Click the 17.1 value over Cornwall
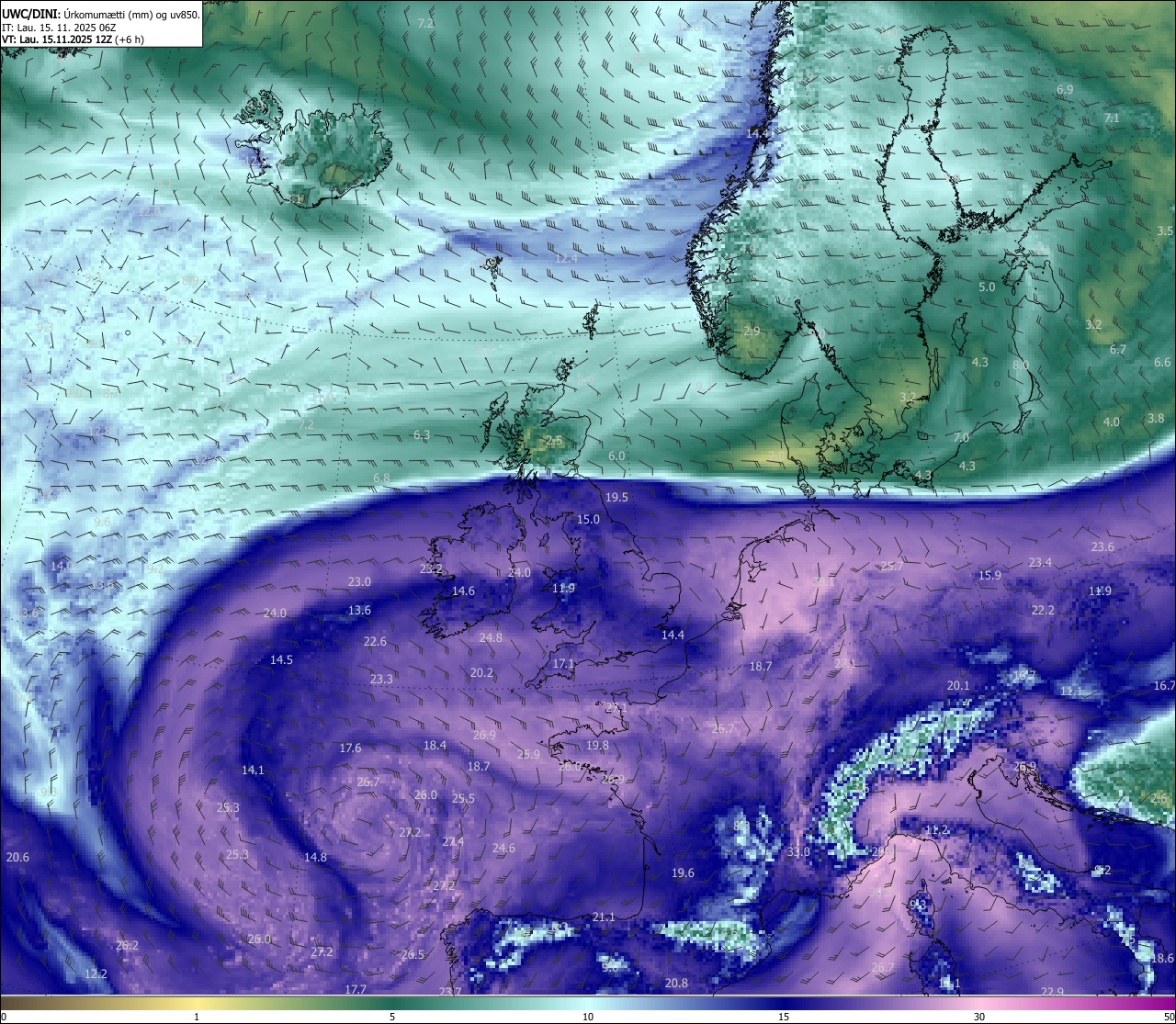The image size is (1176, 1024). [x=563, y=663]
